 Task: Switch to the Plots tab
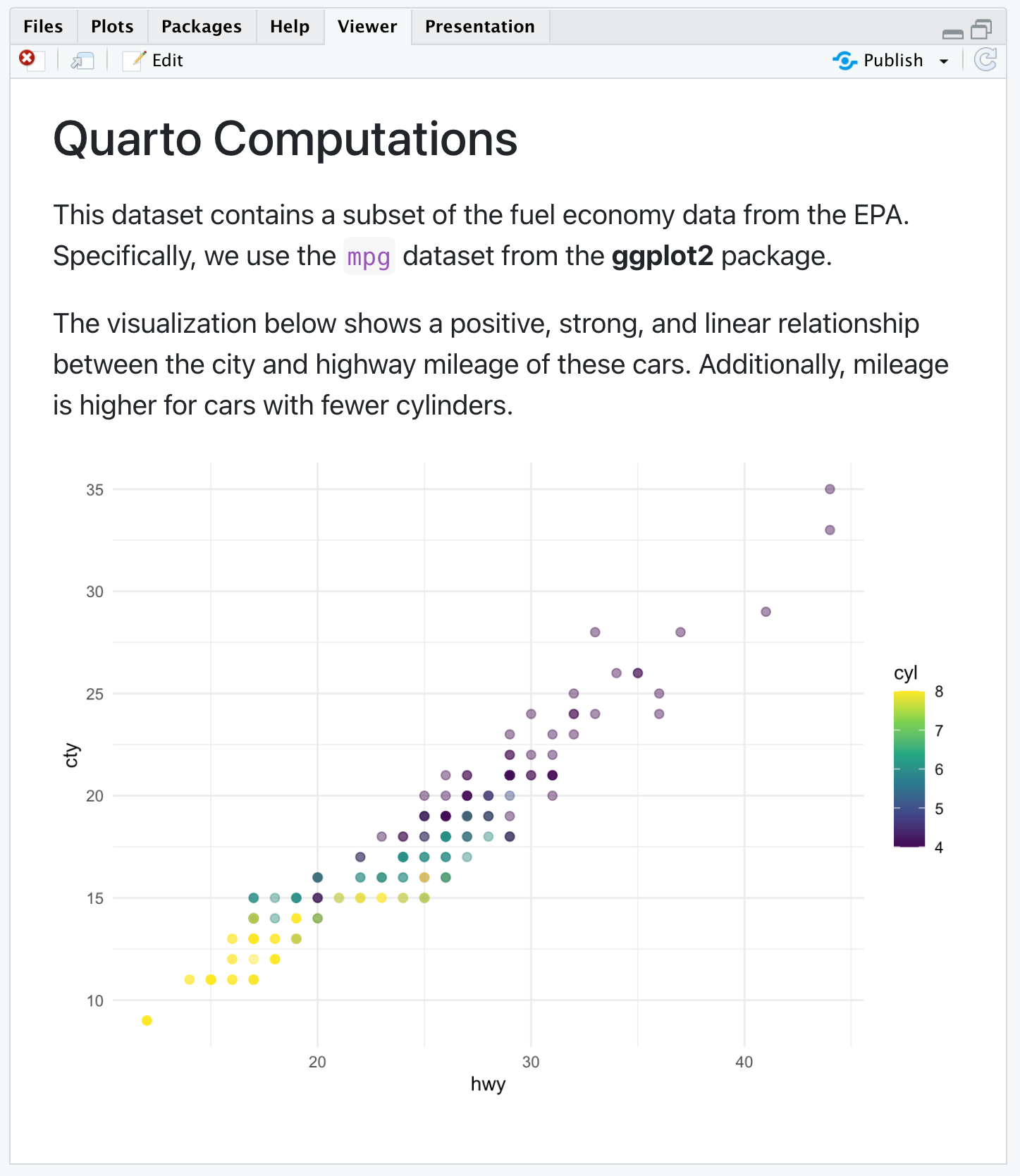111,26
